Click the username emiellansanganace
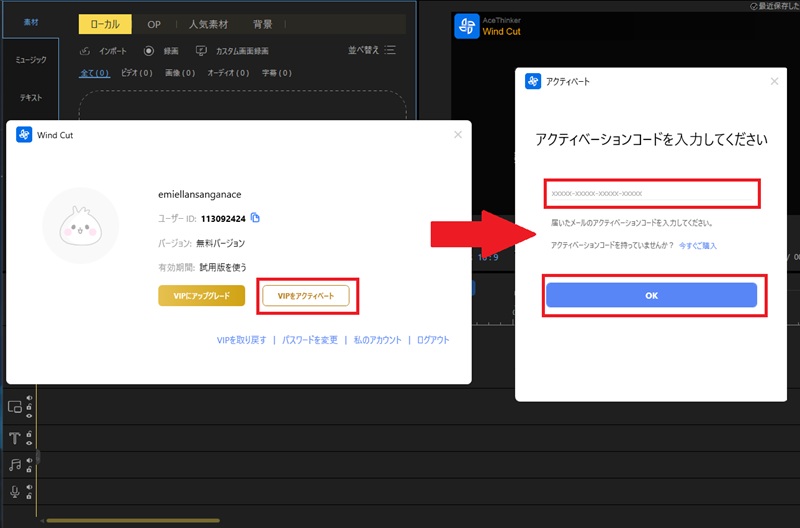This screenshot has height=528, width=800. [199, 194]
